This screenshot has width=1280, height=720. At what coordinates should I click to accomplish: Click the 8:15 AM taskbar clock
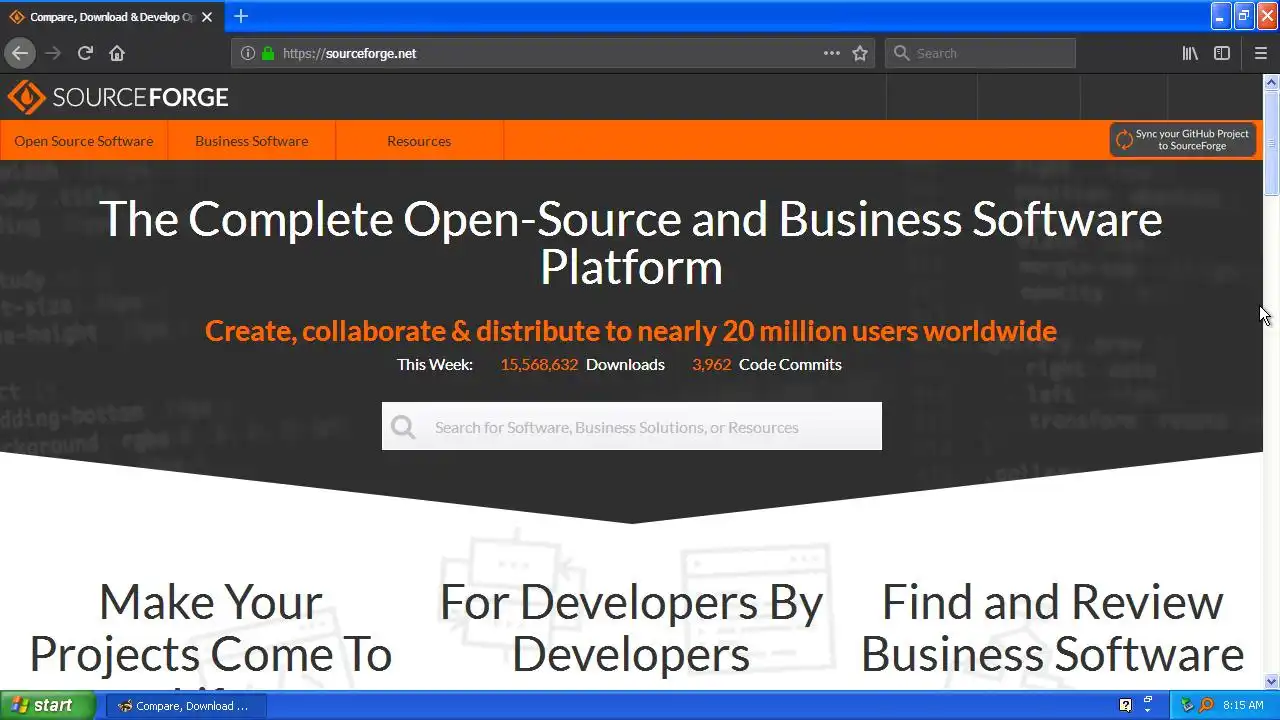[1243, 705]
